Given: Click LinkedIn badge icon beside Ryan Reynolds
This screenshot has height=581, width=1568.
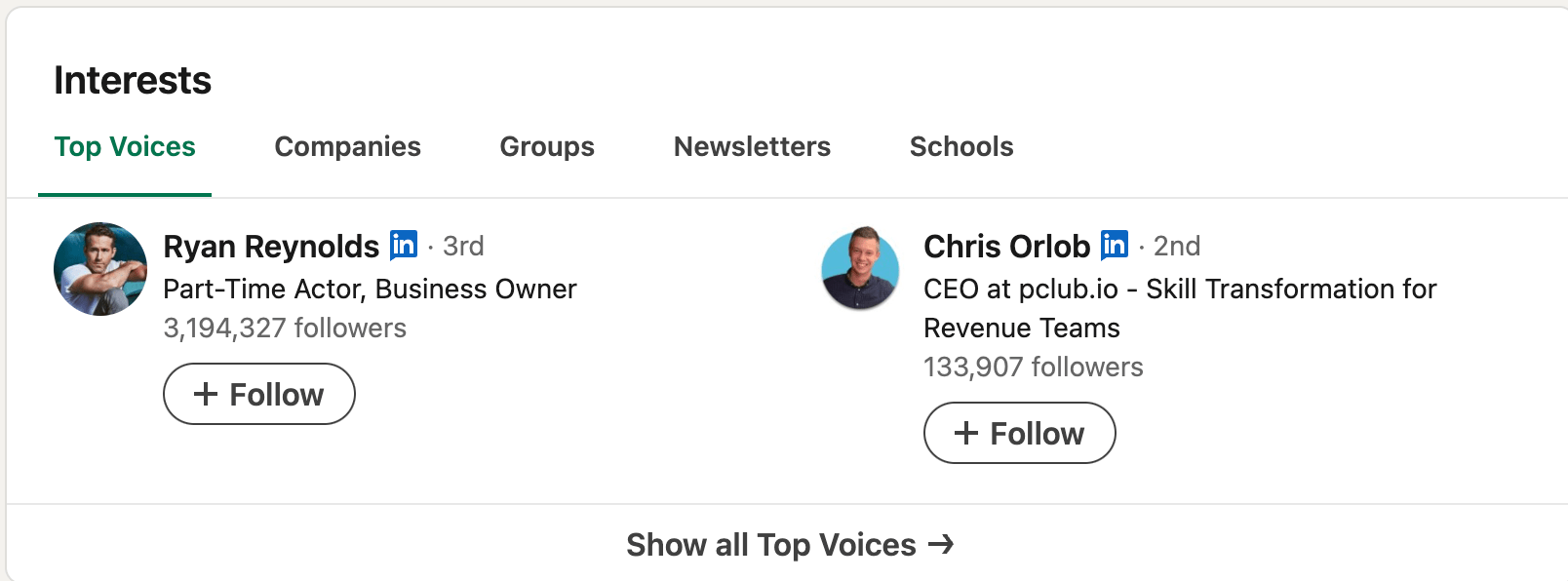Looking at the screenshot, I should click(403, 245).
